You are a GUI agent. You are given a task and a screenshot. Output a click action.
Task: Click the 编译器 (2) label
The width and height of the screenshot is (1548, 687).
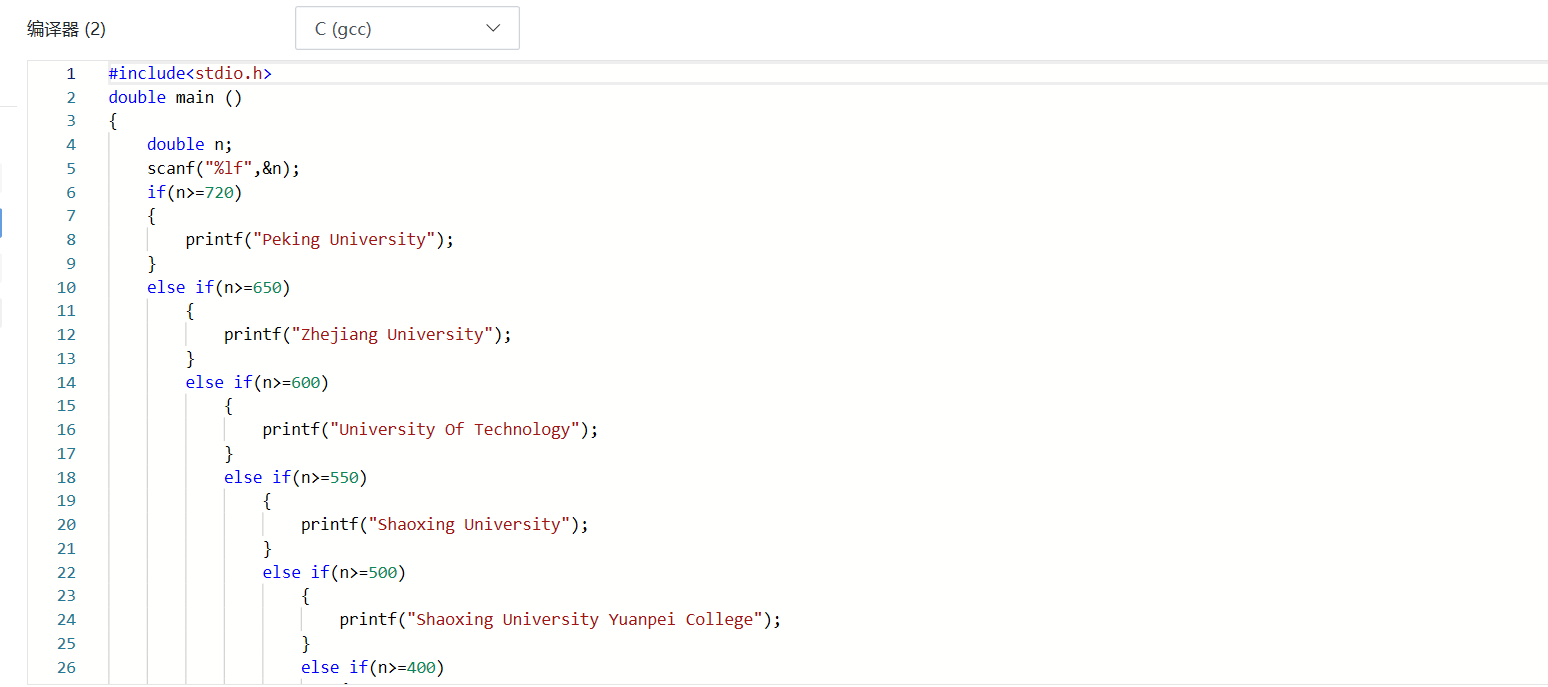pos(66,29)
